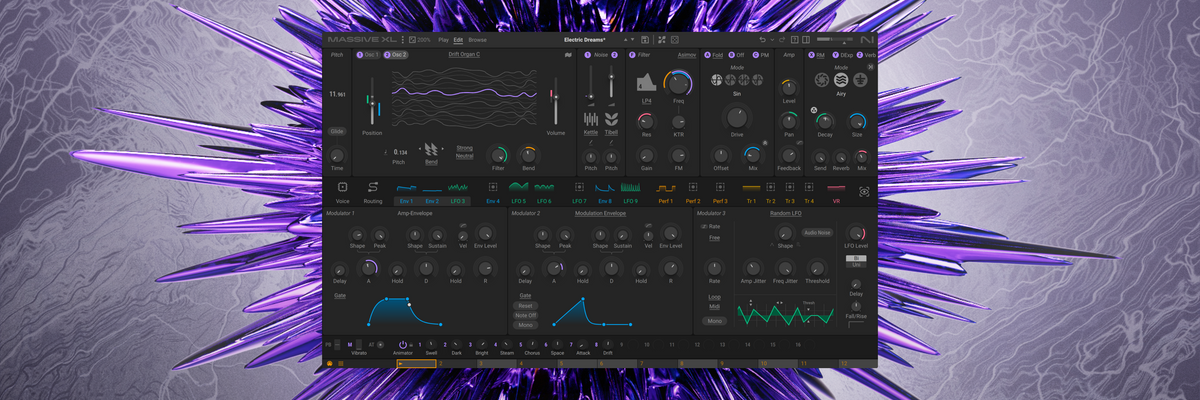Select the Osc 2 tab

point(395,54)
